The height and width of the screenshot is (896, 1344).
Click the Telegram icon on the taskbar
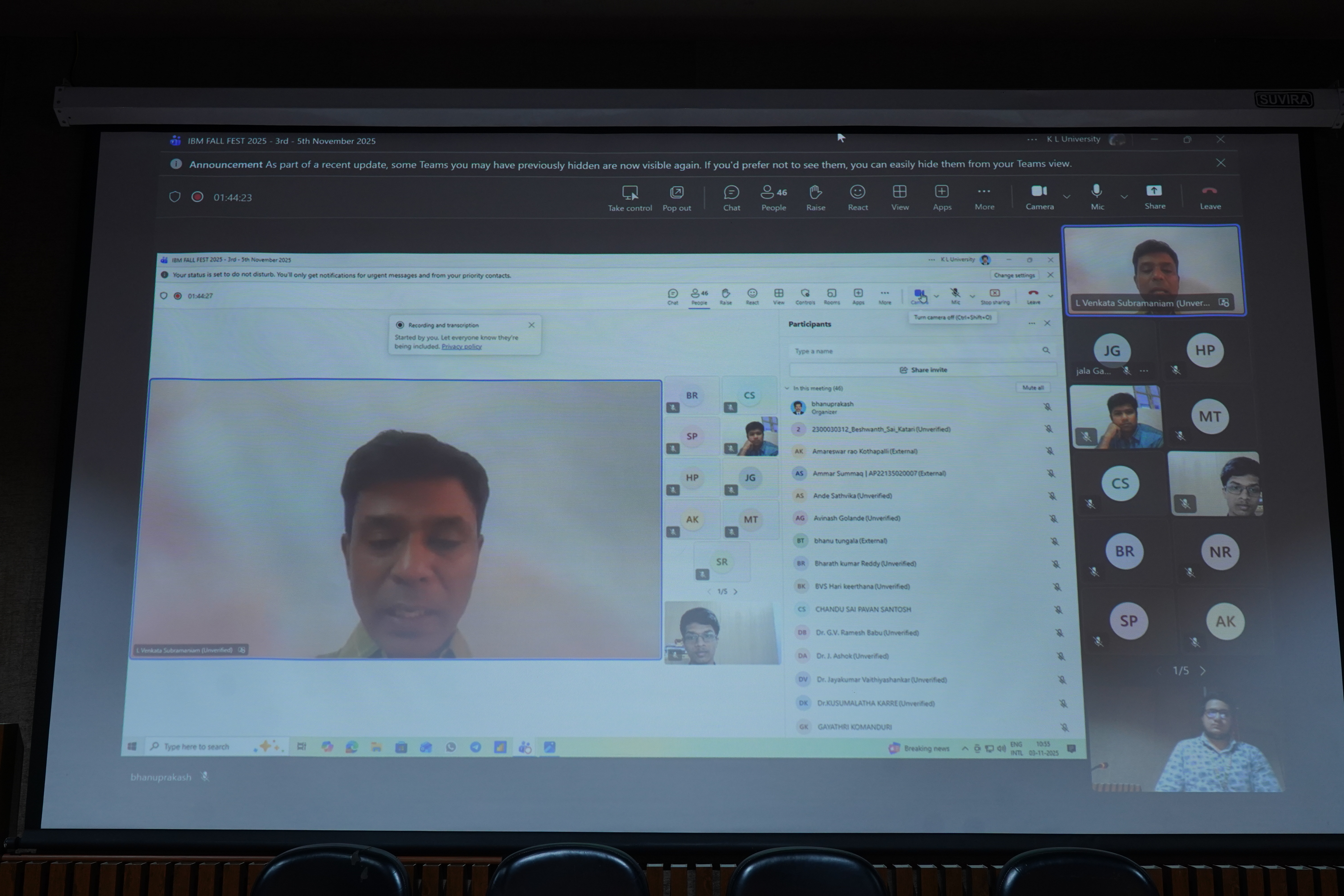(x=475, y=747)
